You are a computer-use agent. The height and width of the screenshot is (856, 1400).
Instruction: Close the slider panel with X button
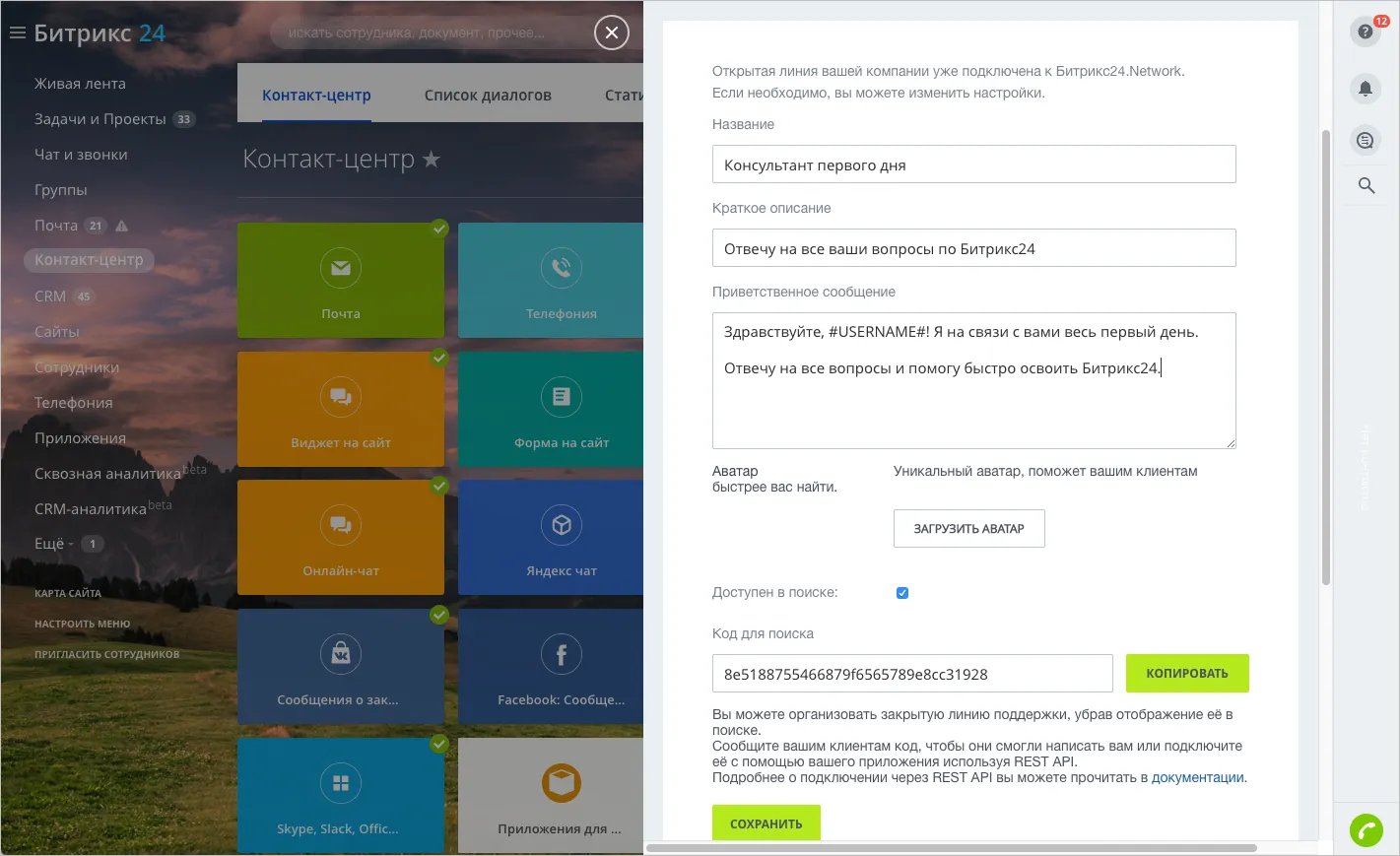(612, 33)
